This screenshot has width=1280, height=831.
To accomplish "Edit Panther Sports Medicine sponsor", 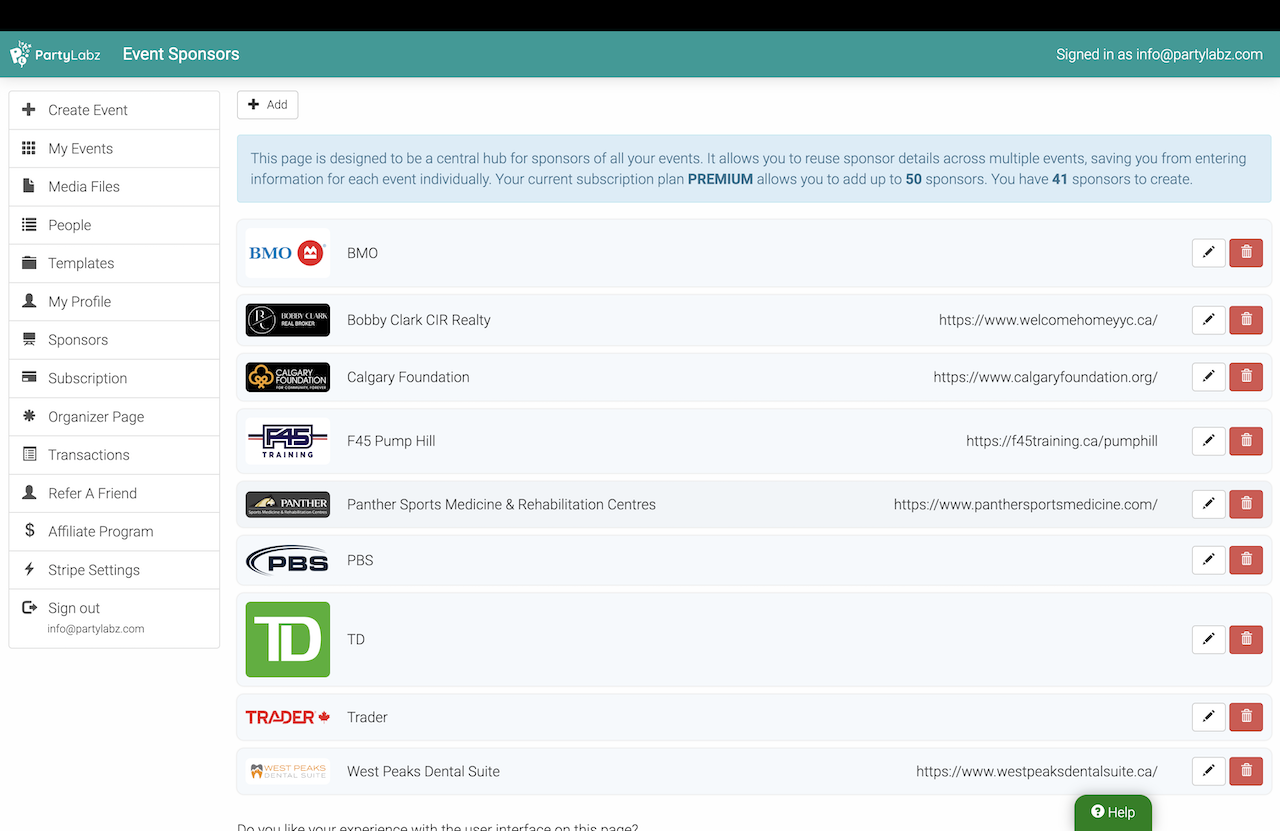I will coord(1209,505).
